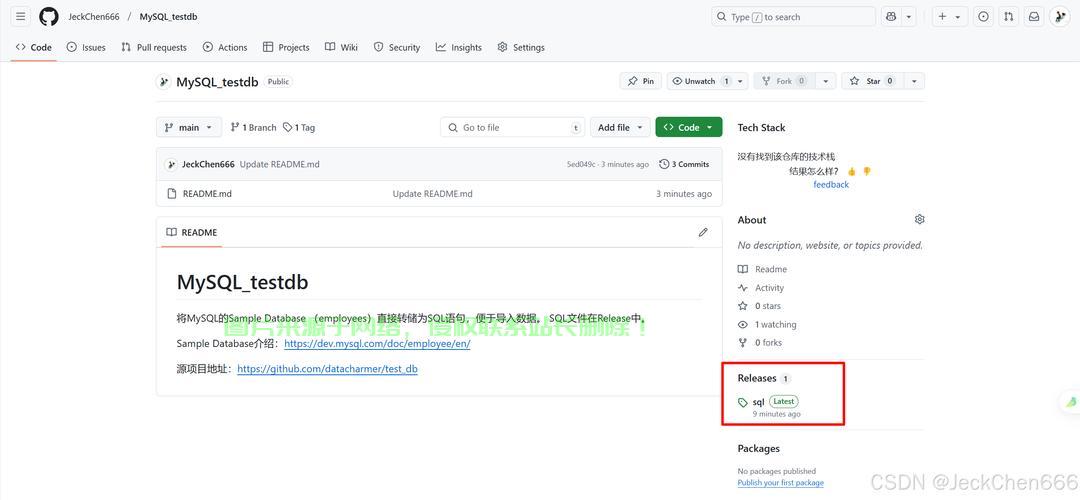Expand the Star lists dropdown arrow

[x=914, y=81]
